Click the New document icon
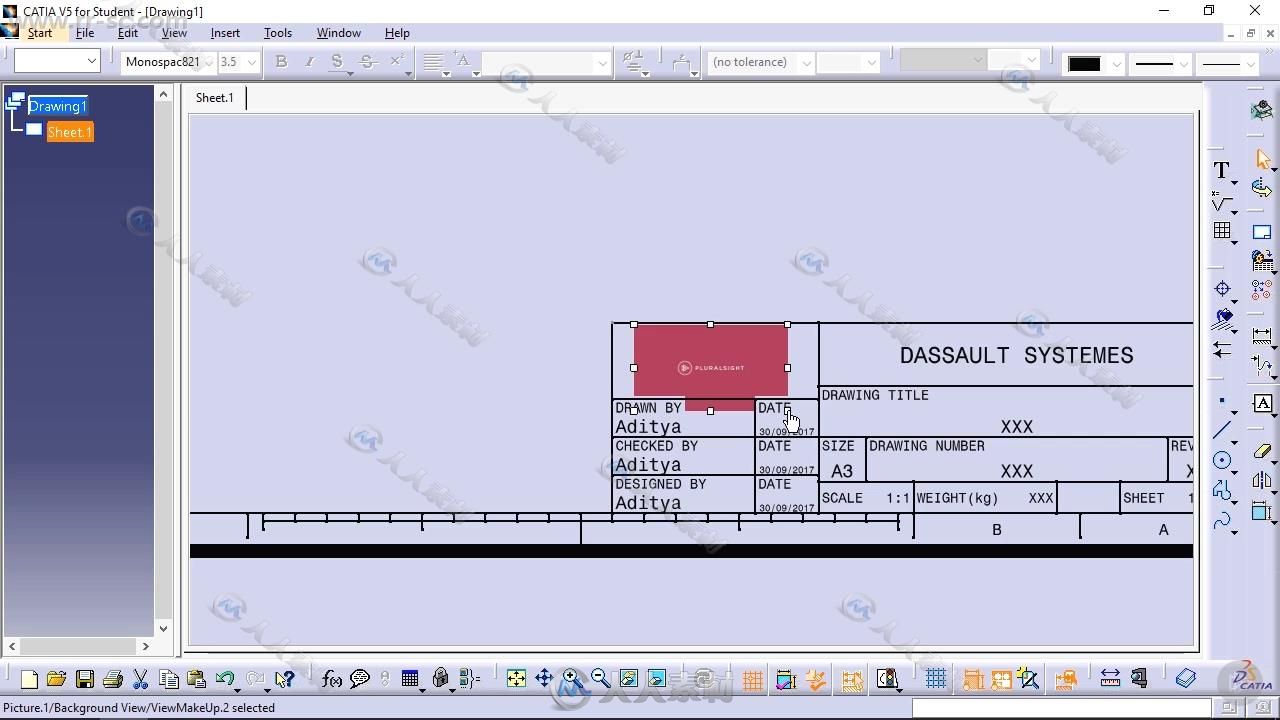This screenshot has width=1280, height=720. [29, 679]
